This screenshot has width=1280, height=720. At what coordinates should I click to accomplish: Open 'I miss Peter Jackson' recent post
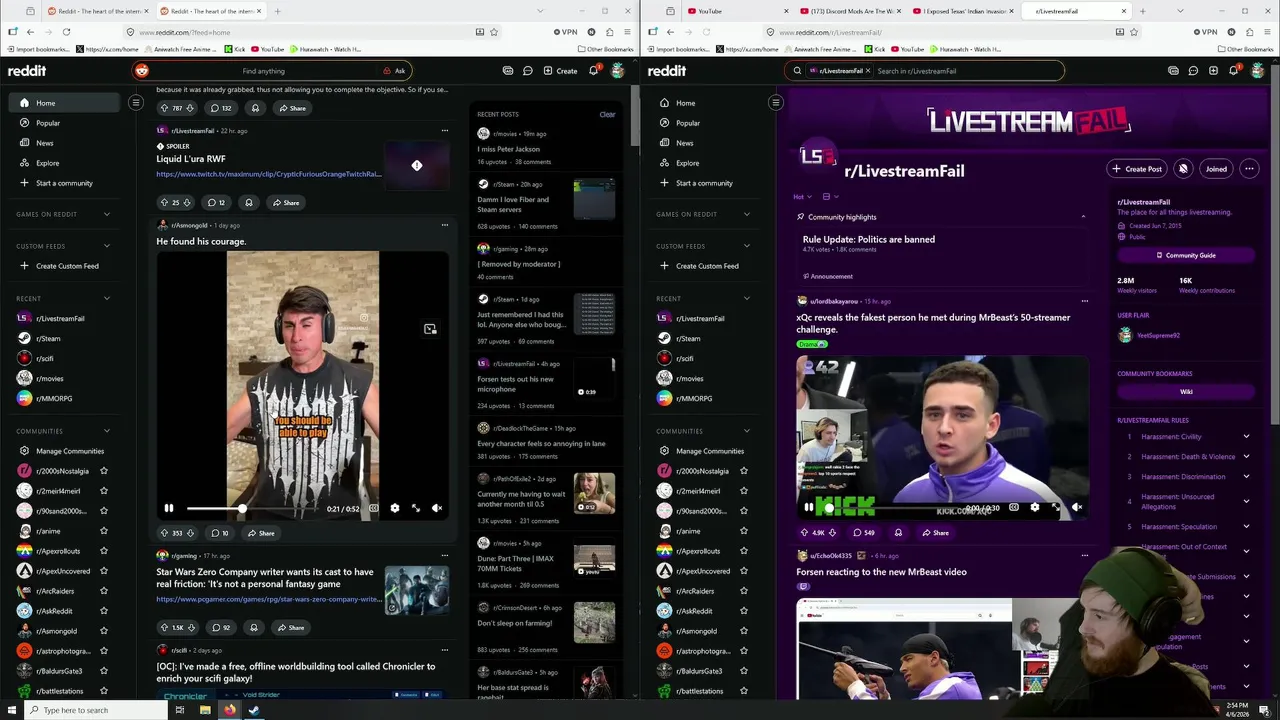point(508,149)
